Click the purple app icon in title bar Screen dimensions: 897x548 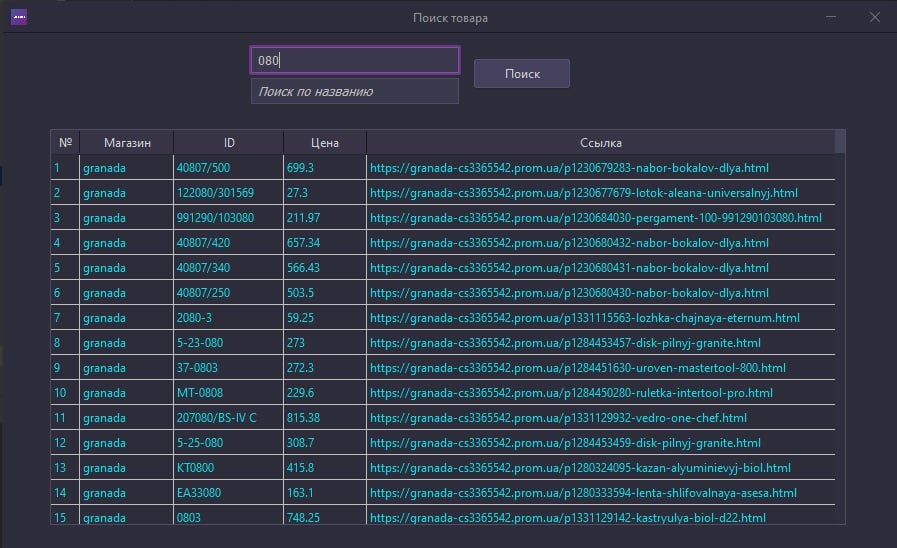click(19, 17)
